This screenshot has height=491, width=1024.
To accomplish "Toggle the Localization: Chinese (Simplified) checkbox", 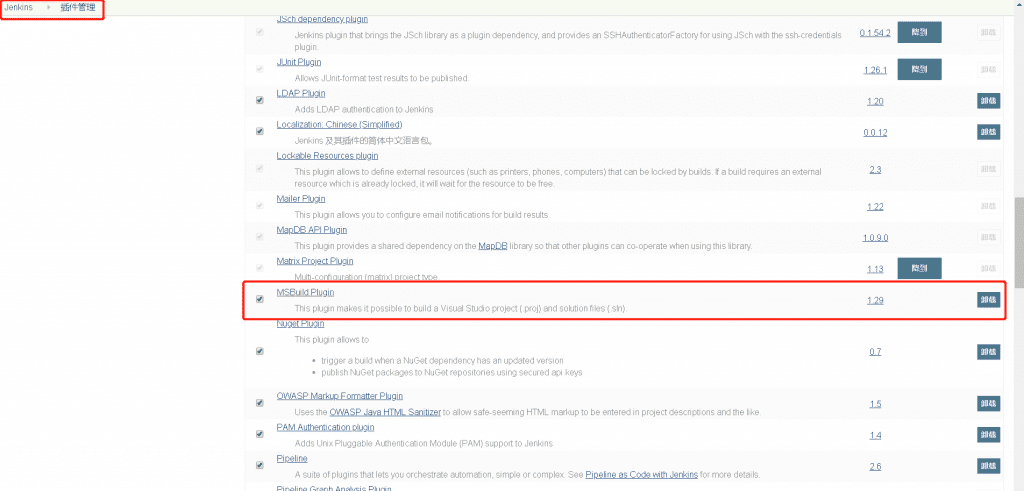I will [260, 131].
